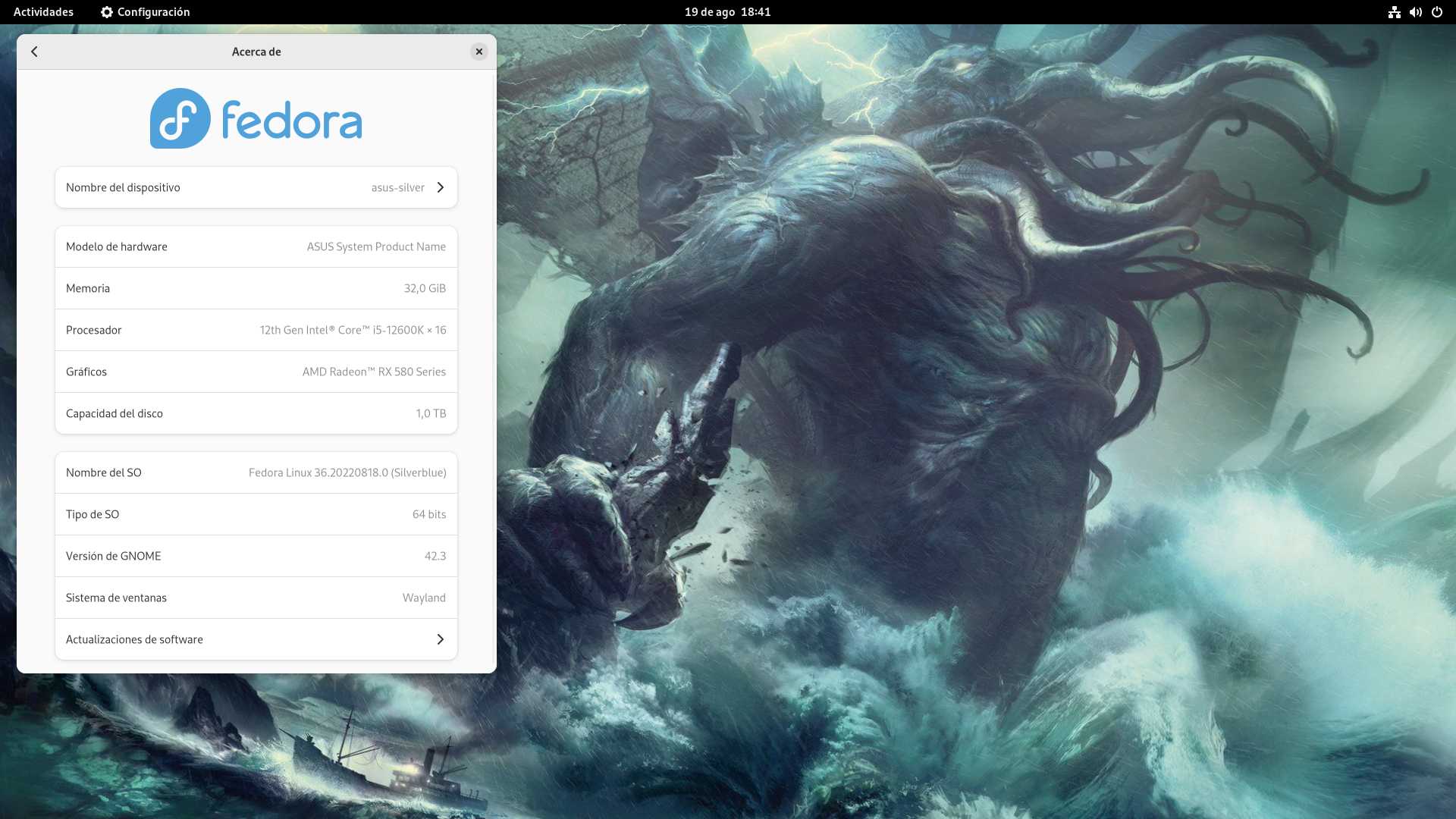Close the Acerca de window
This screenshot has height=819, width=1456.
coord(479,52)
